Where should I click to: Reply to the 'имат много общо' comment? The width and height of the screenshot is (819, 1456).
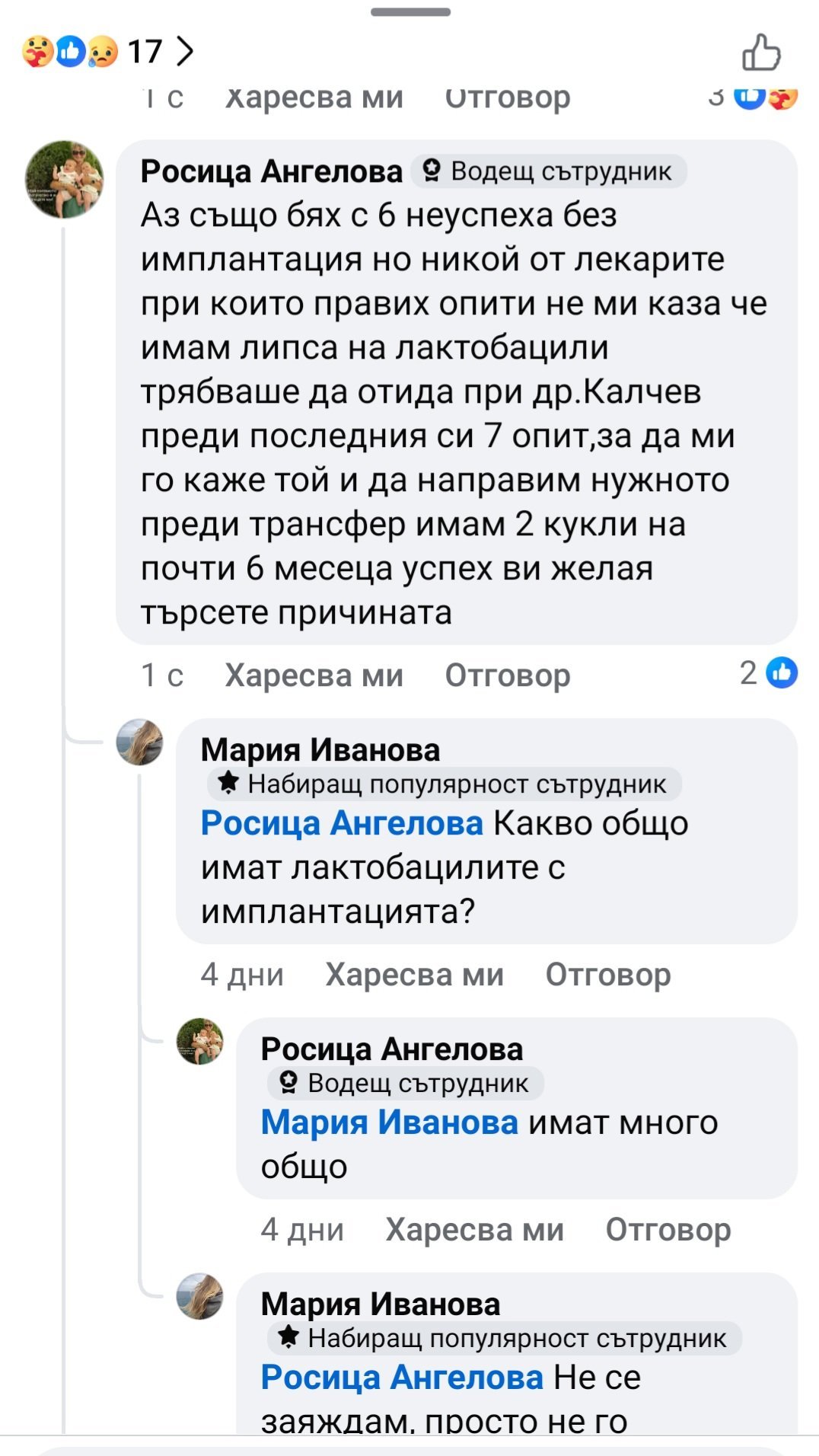pos(668,1230)
